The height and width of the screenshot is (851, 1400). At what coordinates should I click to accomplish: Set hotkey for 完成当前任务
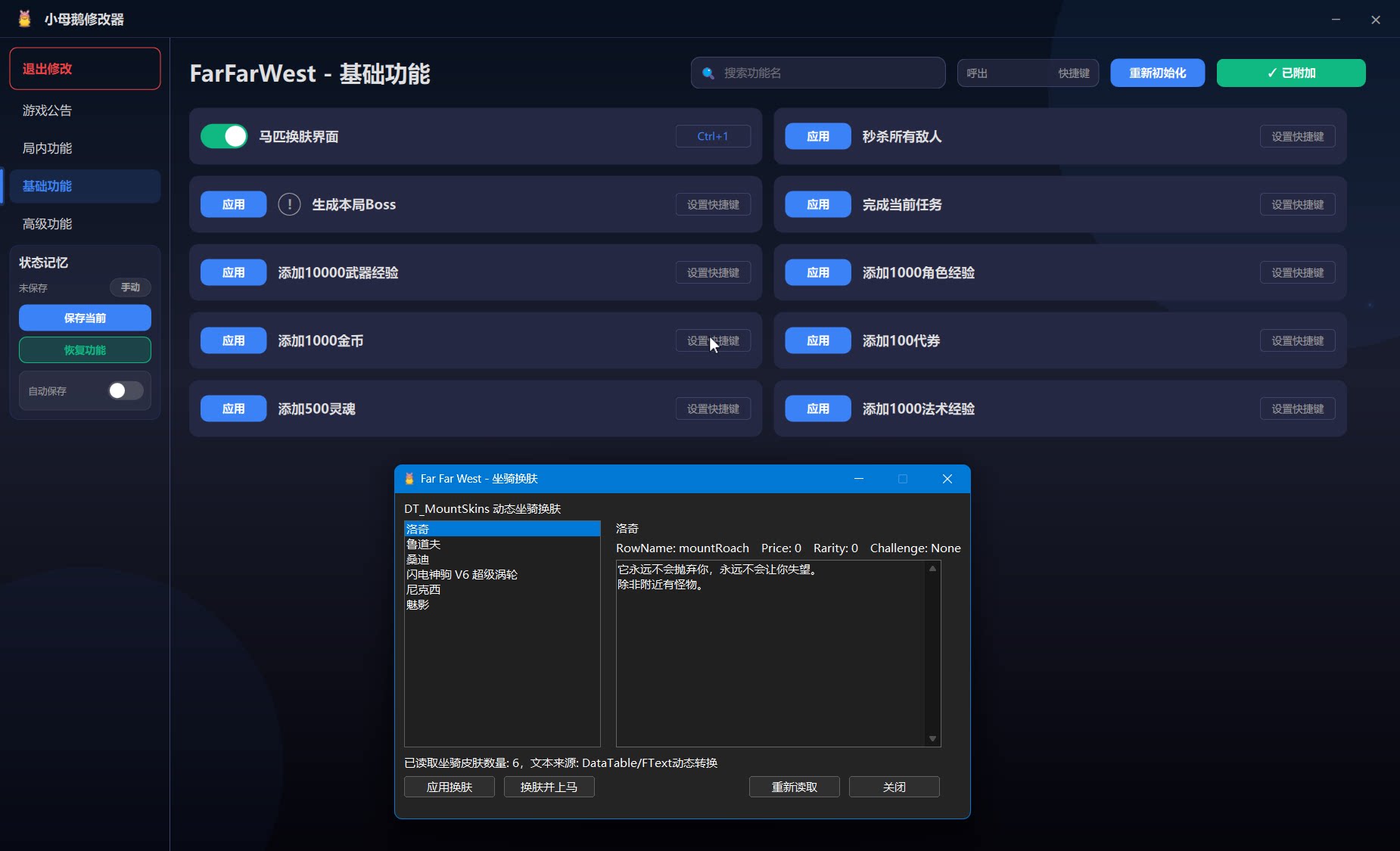pyautogui.click(x=1298, y=204)
